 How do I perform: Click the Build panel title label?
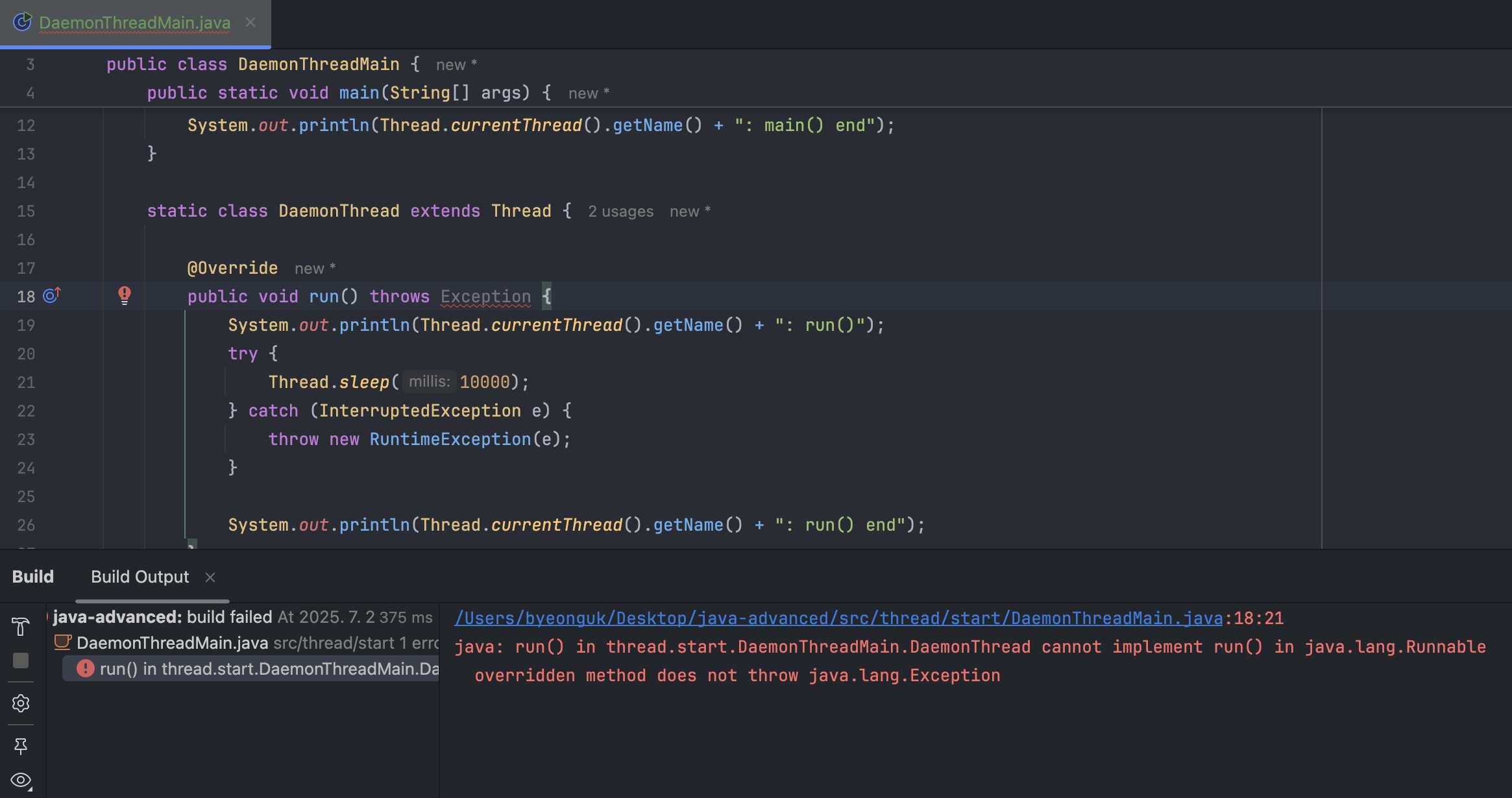click(33, 577)
